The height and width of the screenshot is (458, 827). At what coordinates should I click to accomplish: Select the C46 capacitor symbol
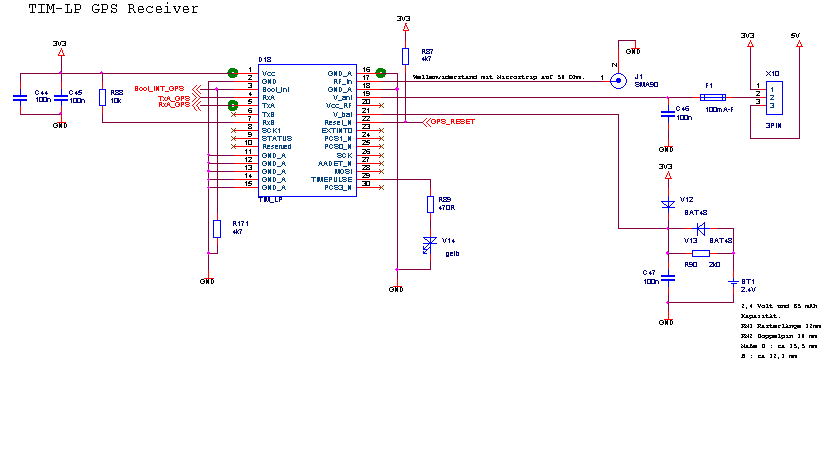coord(668,114)
